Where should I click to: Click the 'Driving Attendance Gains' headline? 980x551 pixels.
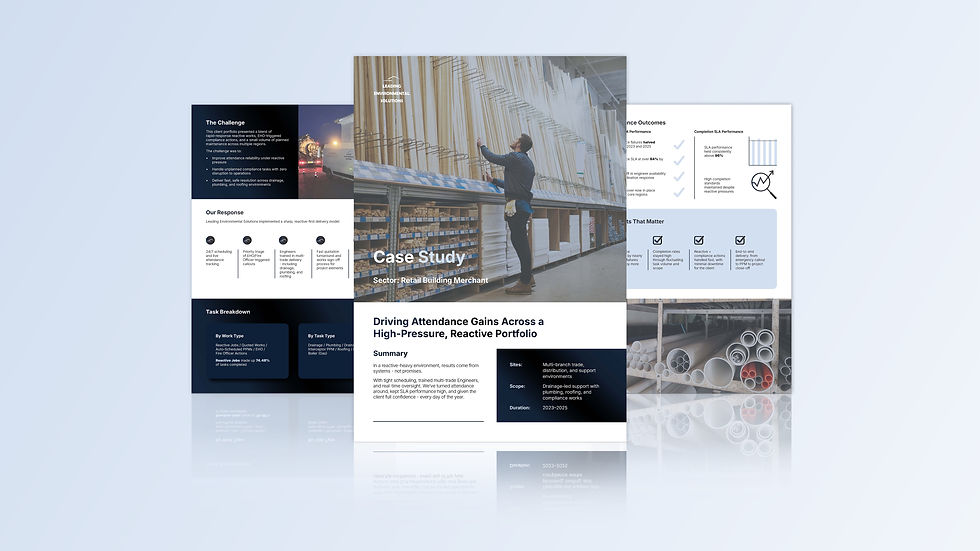point(458,327)
